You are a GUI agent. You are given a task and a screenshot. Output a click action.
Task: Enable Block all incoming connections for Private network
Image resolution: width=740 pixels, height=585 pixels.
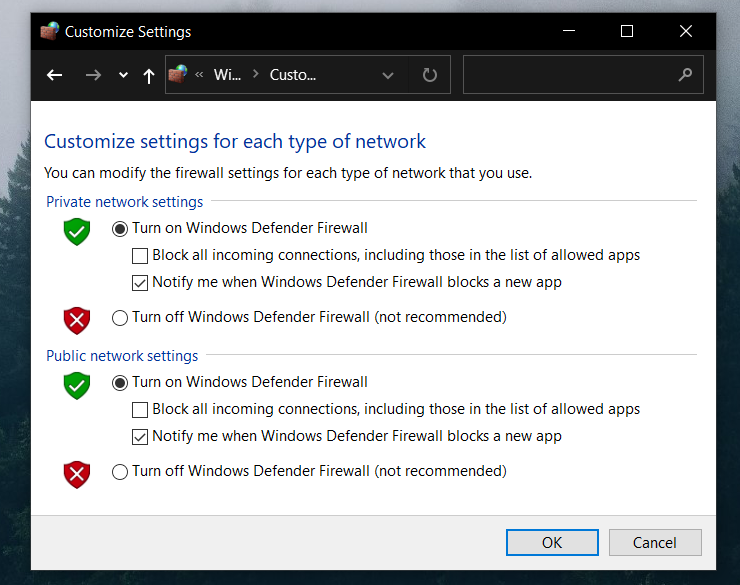point(141,255)
